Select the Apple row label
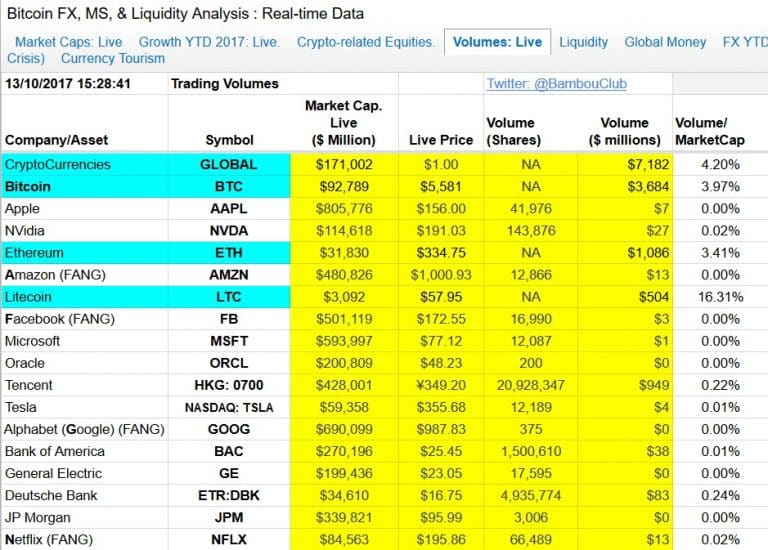Image resolution: width=768 pixels, height=550 pixels. tap(22, 209)
